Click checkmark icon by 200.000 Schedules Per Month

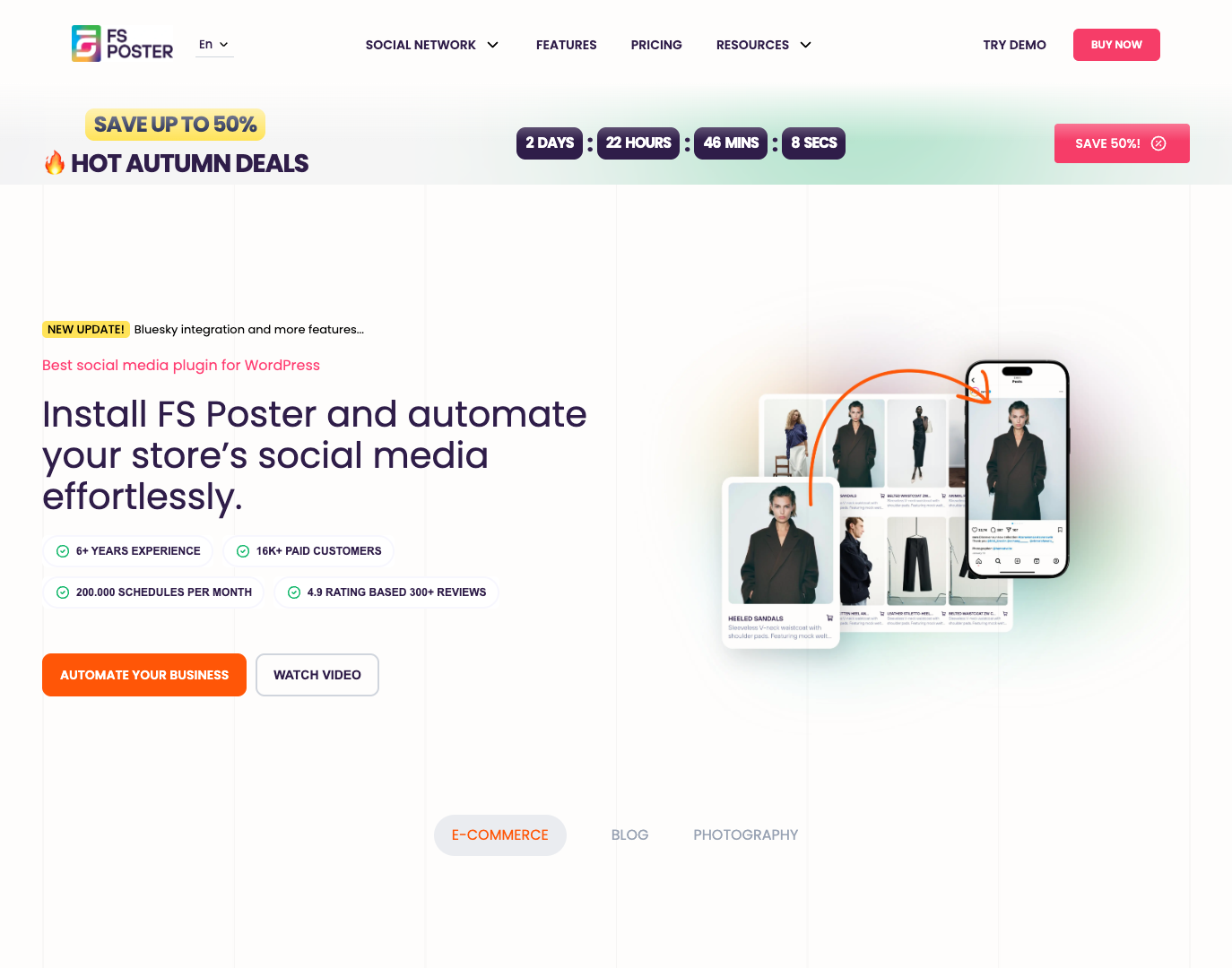coord(63,592)
